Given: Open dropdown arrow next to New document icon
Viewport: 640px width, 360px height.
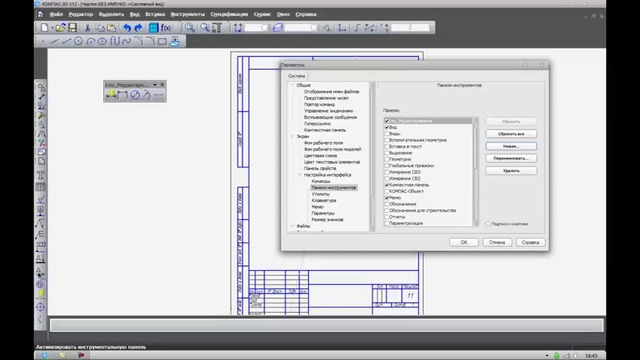Looking at the screenshot, I should 52,28.
